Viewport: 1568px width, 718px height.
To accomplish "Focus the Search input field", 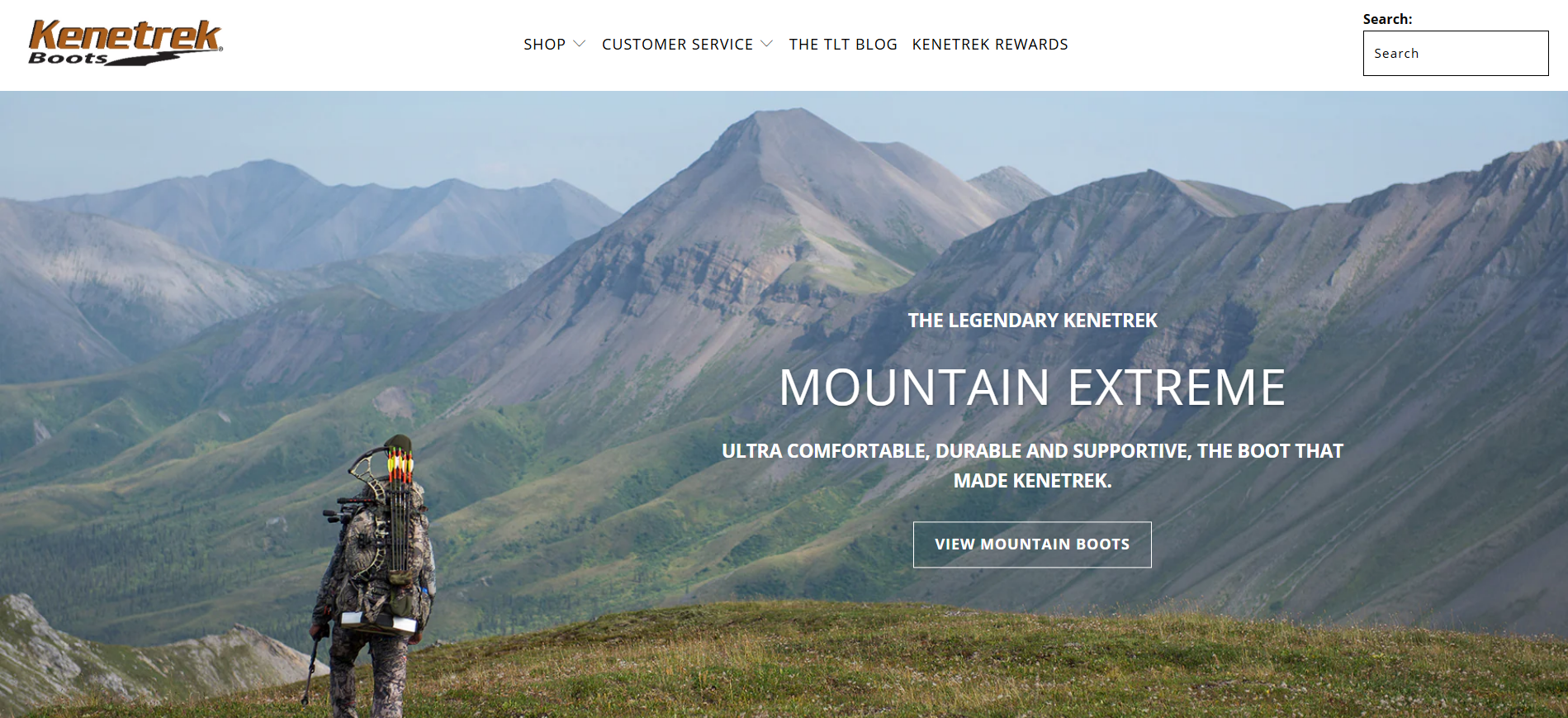I will pyautogui.click(x=1456, y=54).
